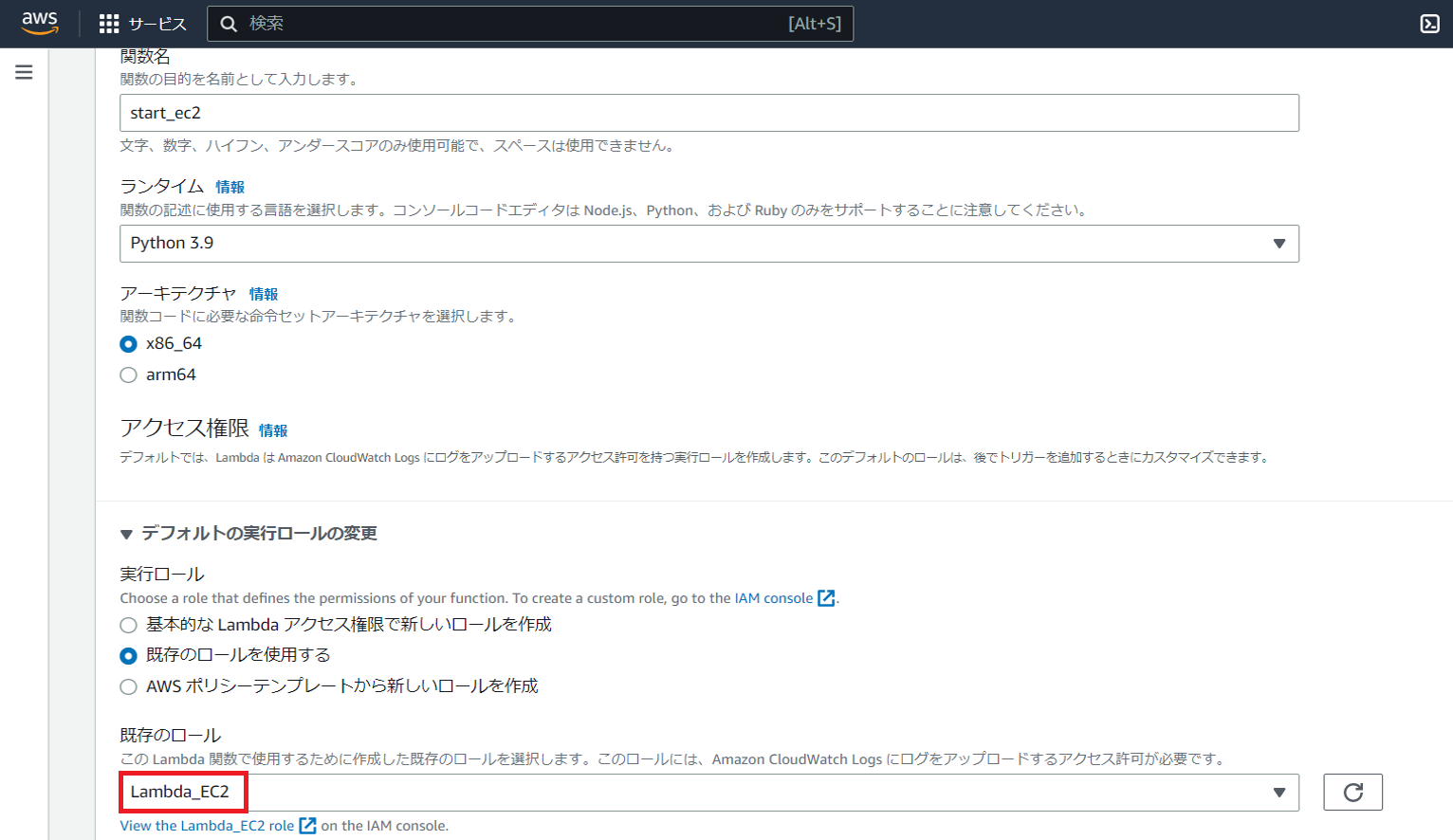Select use an existing role option
The width and height of the screenshot is (1453, 840).
click(x=129, y=656)
